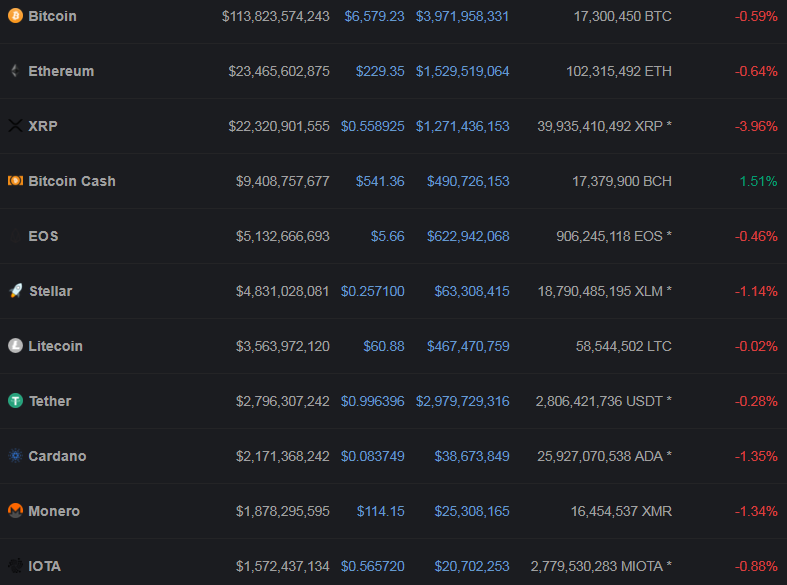787x585 pixels.
Task: Click Cardano volume $38,673,849
Action: click(x=472, y=456)
